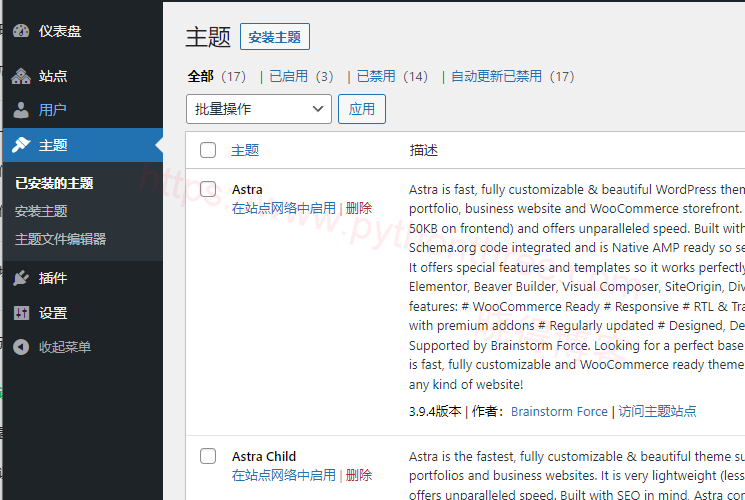
Task: Tick the select-all checkbox in table header
Action: (208, 150)
